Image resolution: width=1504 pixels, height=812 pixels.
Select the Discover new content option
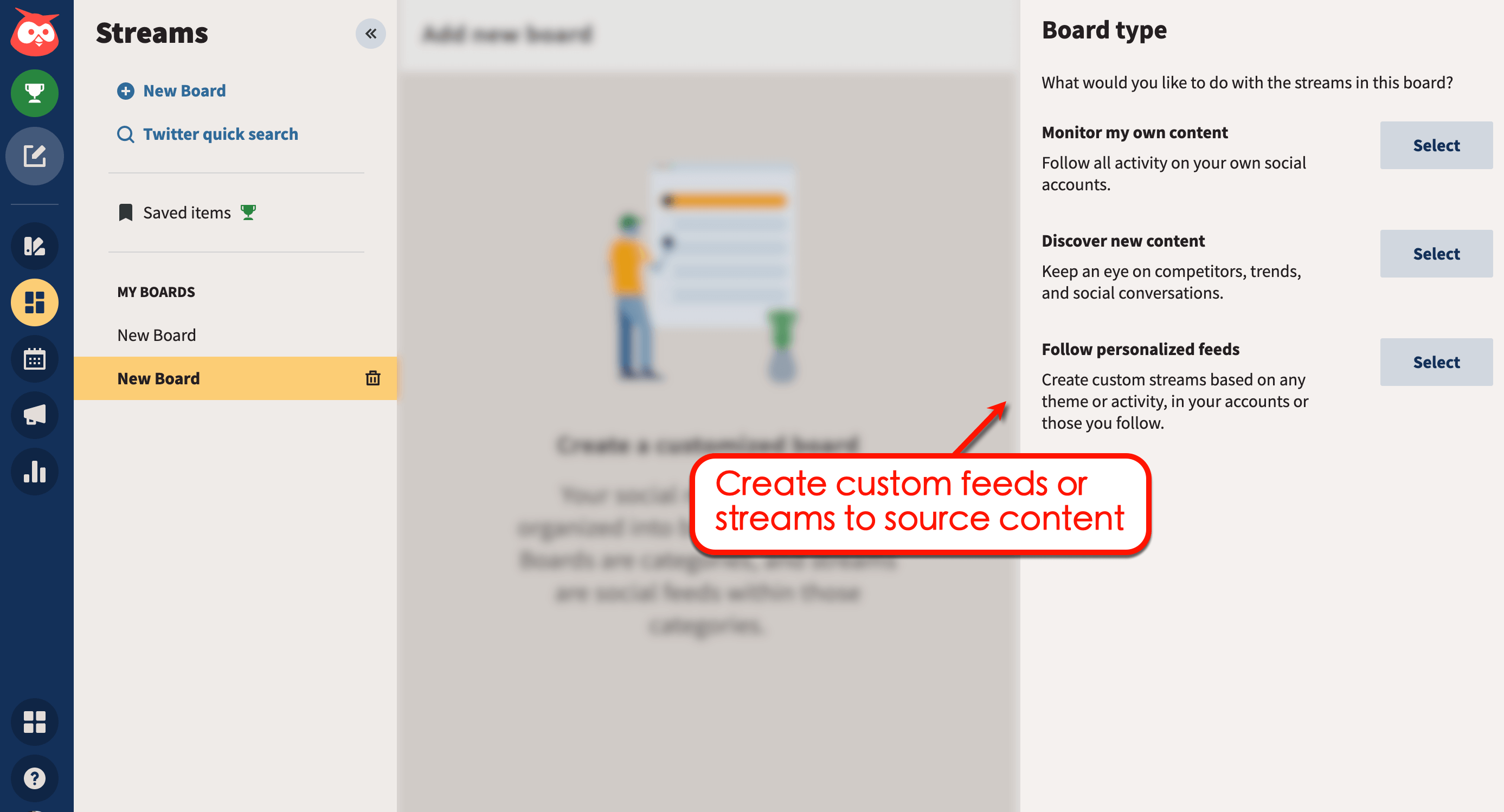tap(1436, 253)
